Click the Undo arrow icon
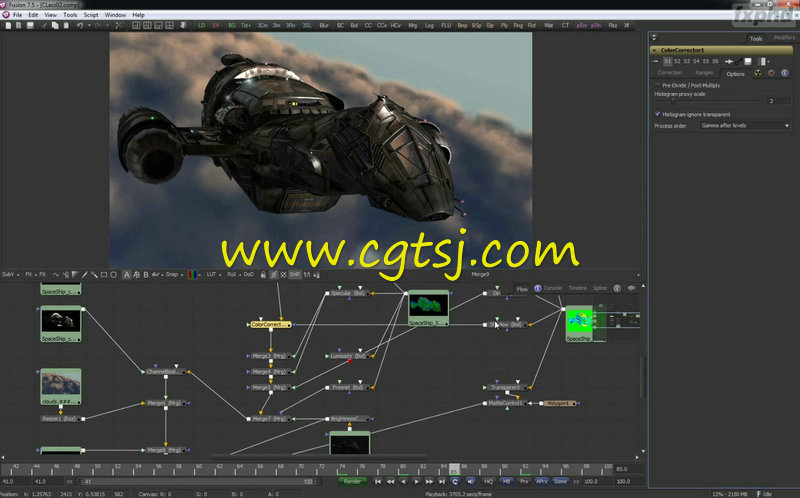The height and width of the screenshot is (498, 800). 80,26
